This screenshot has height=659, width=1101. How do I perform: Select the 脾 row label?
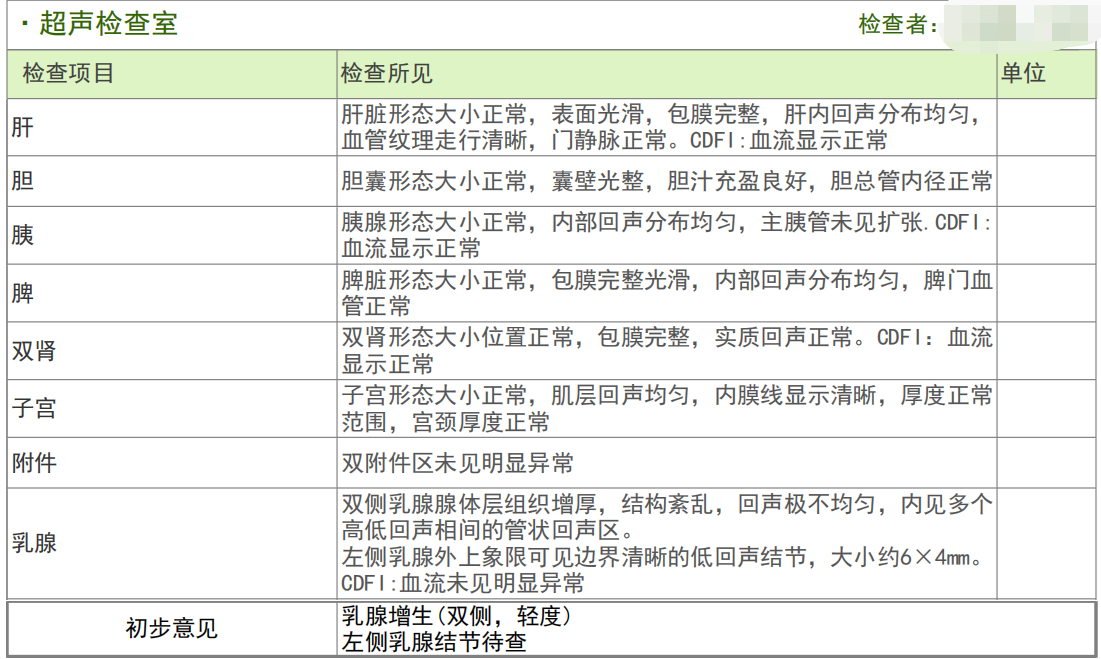[22, 293]
